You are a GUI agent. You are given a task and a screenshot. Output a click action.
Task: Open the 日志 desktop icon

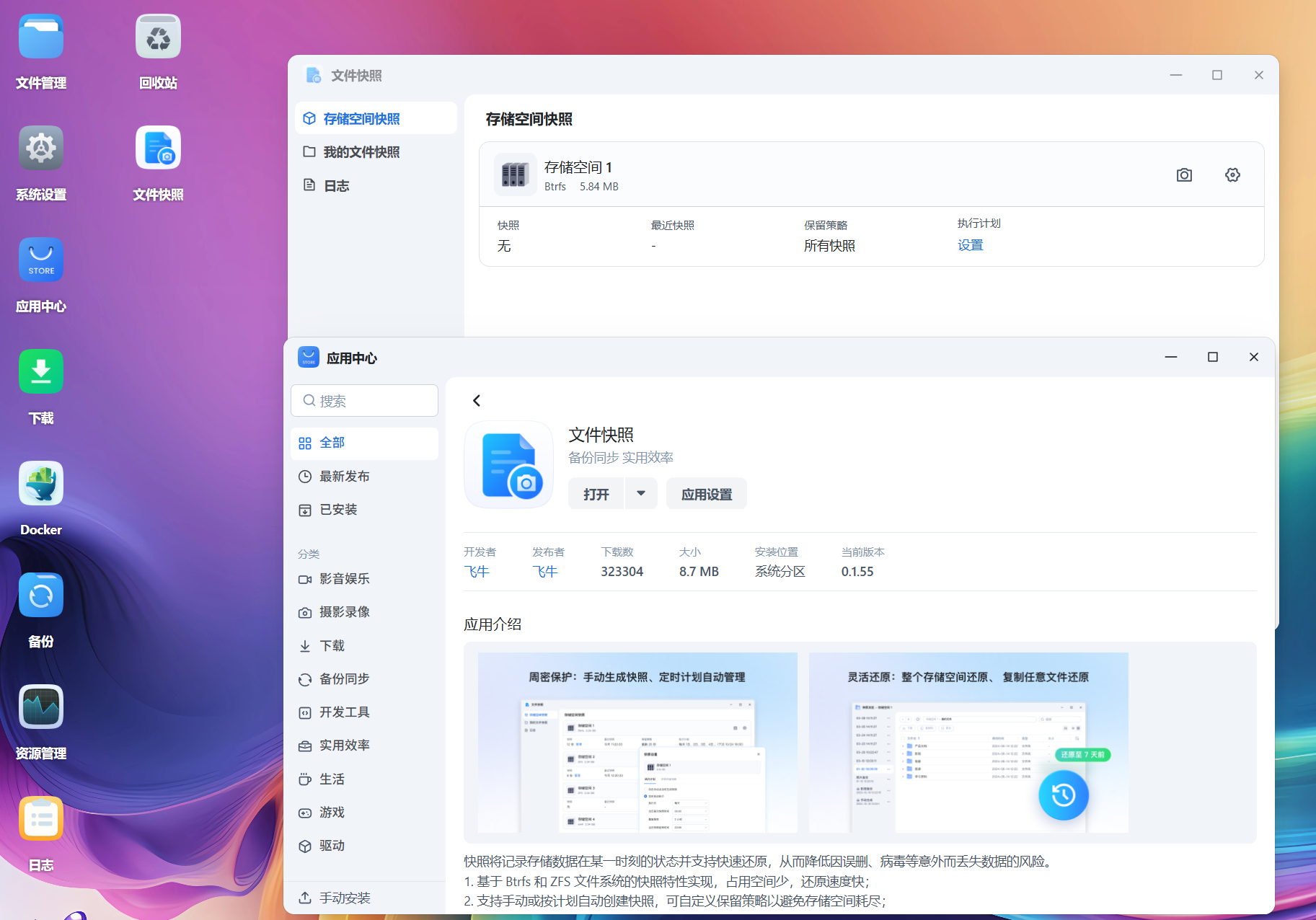tap(41, 819)
